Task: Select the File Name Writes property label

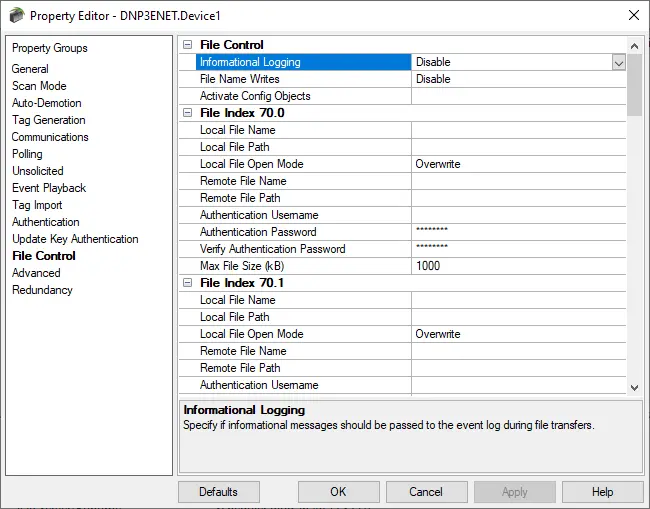Action: (240, 79)
